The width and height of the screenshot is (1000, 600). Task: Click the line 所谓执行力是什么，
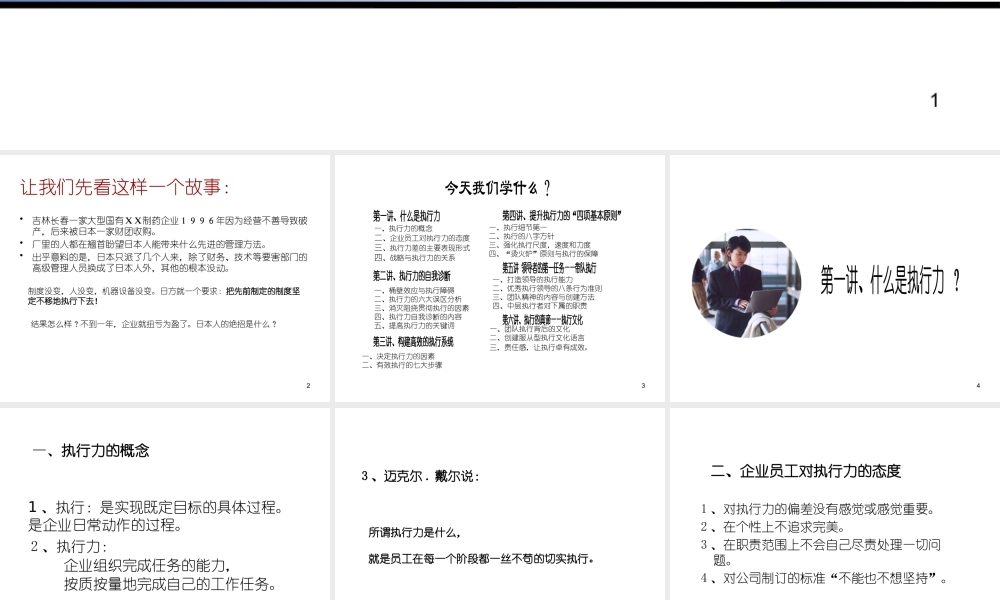pos(415,532)
